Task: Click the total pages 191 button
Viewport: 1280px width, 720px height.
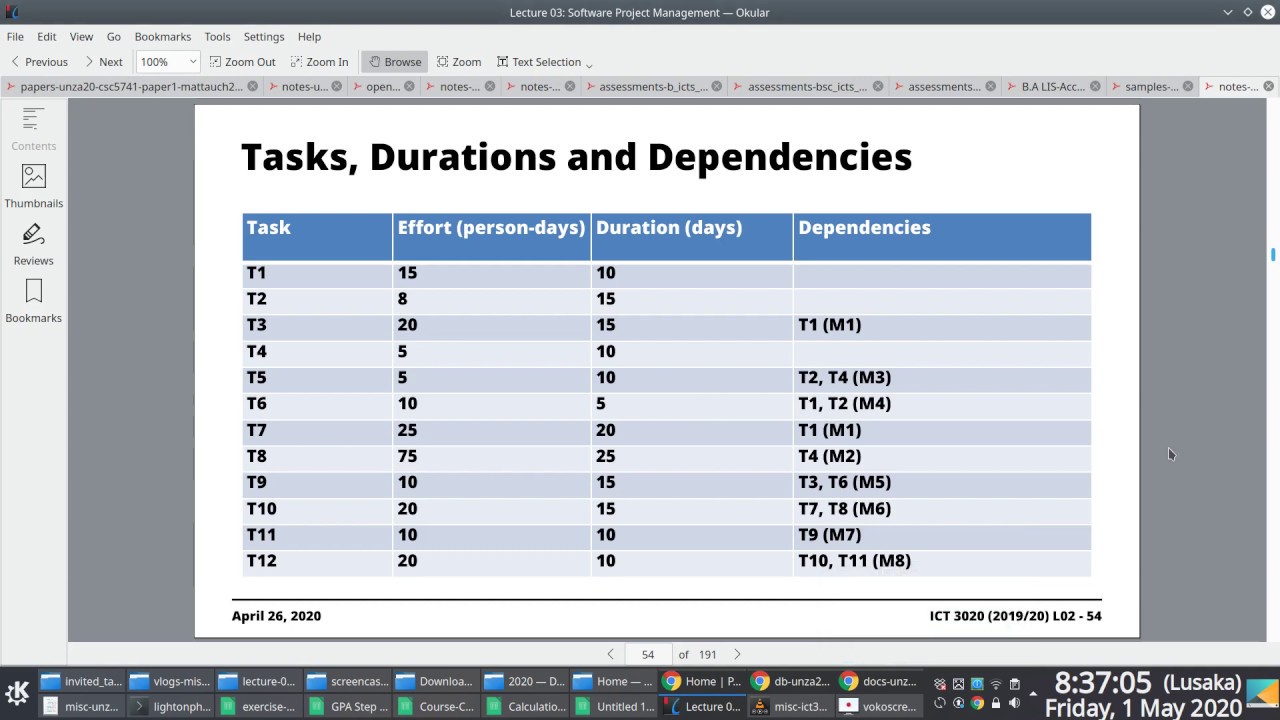Action: click(x=708, y=654)
